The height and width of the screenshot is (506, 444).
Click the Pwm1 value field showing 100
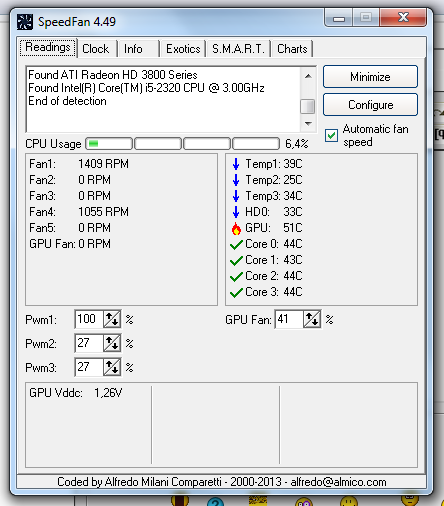pyautogui.click(x=89, y=319)
